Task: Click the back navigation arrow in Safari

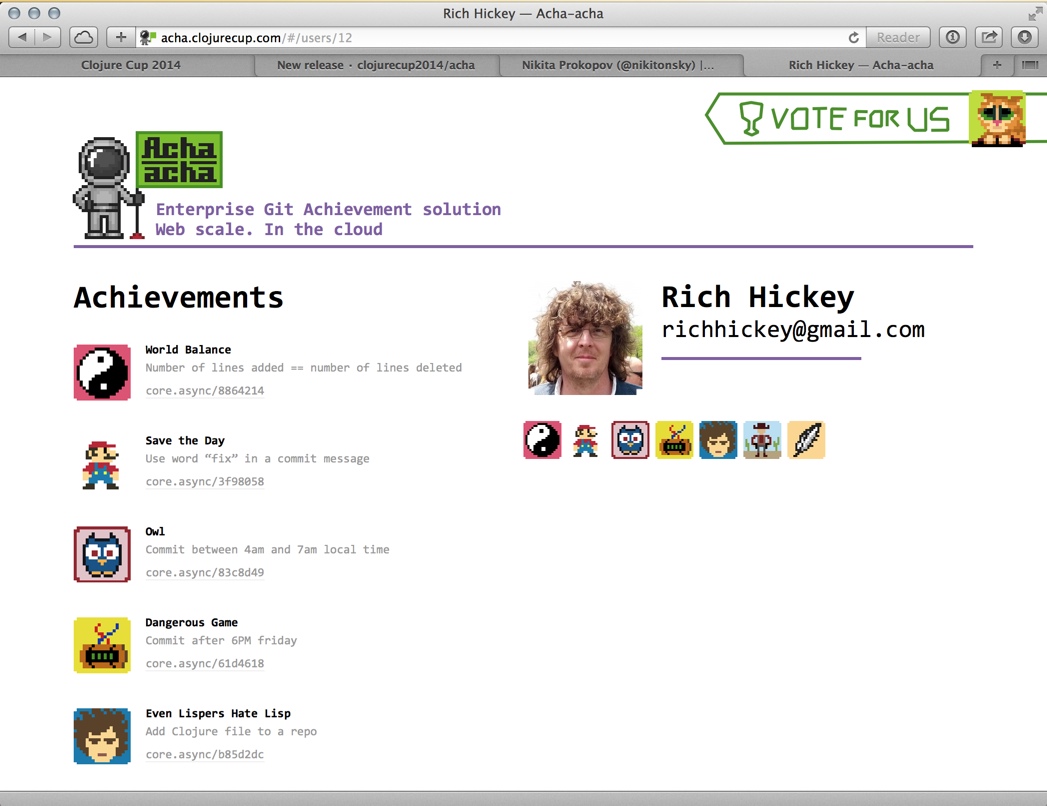Action: click(20, 36)
